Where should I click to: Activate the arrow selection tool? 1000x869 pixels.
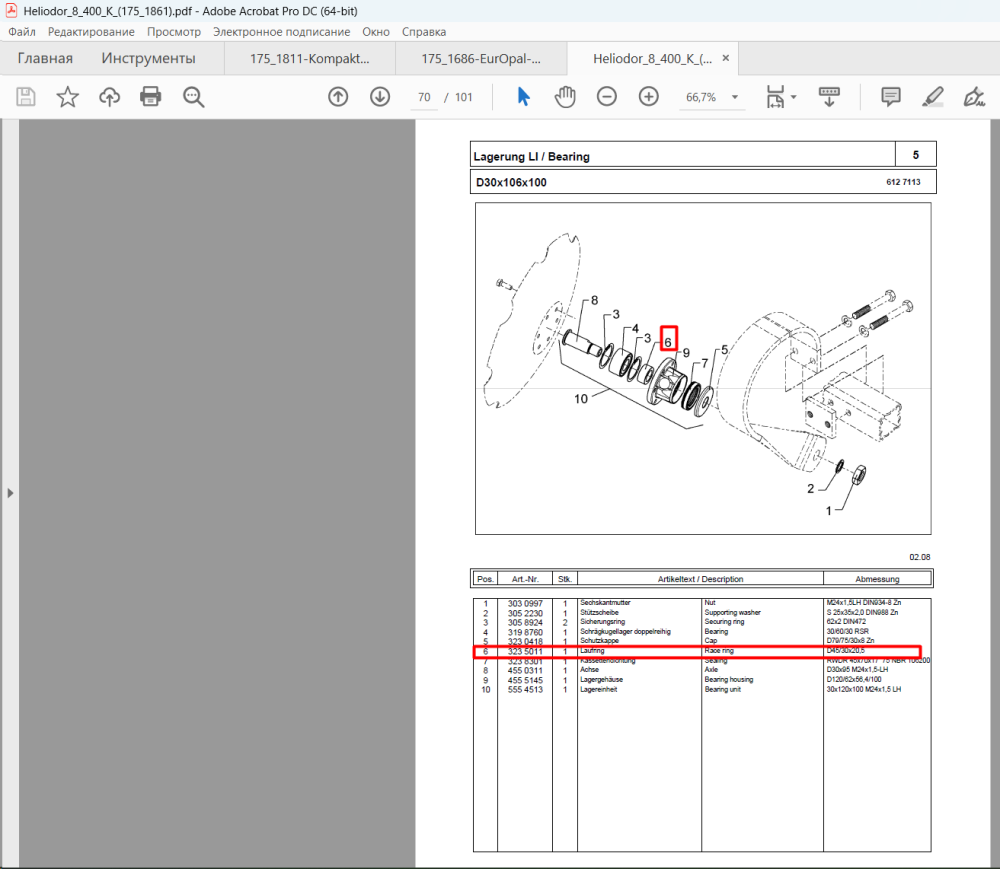point(524,97)
